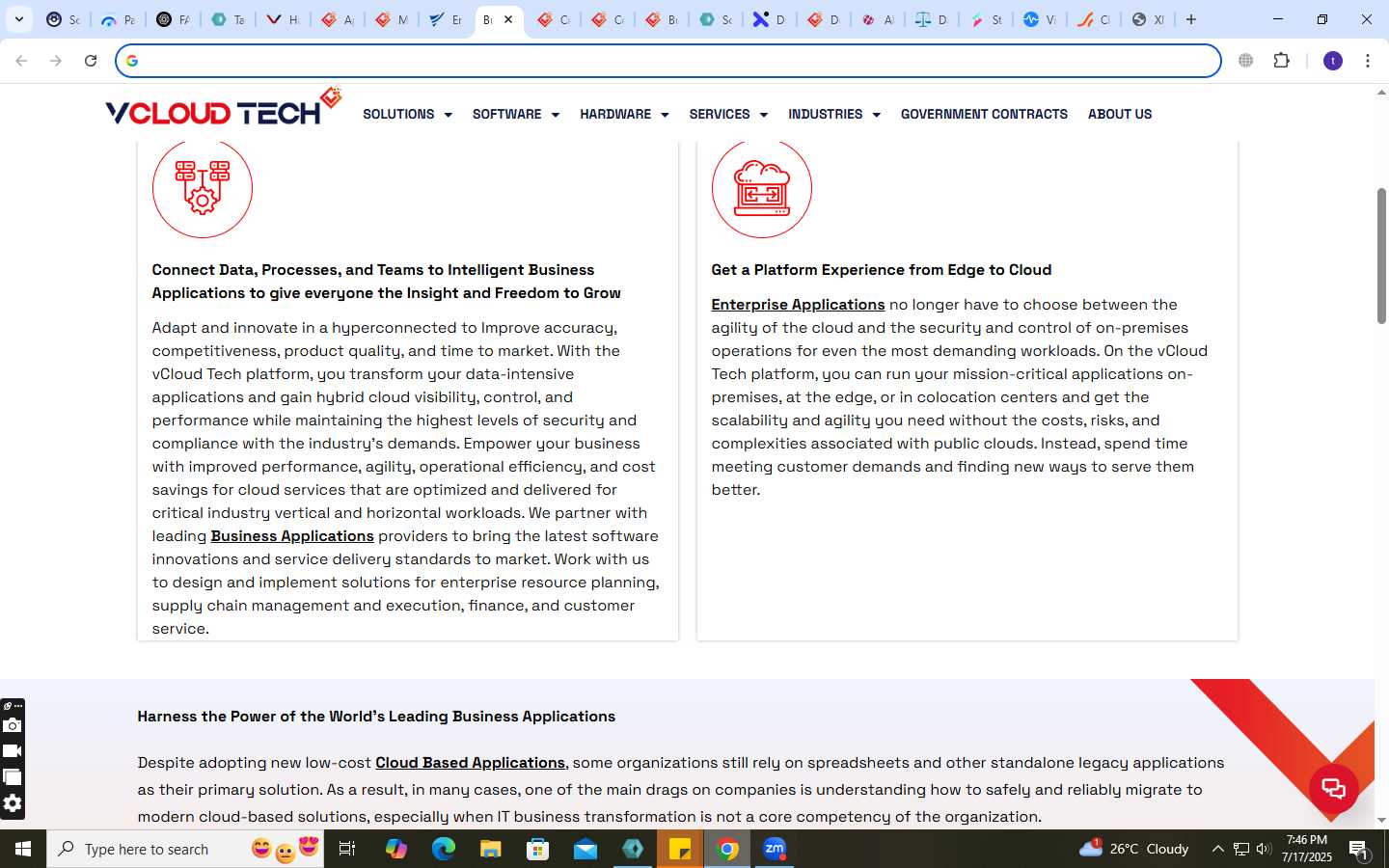Click the vCloud Tech logo
The image size is (1389, 868).
(x=223, y=108)
